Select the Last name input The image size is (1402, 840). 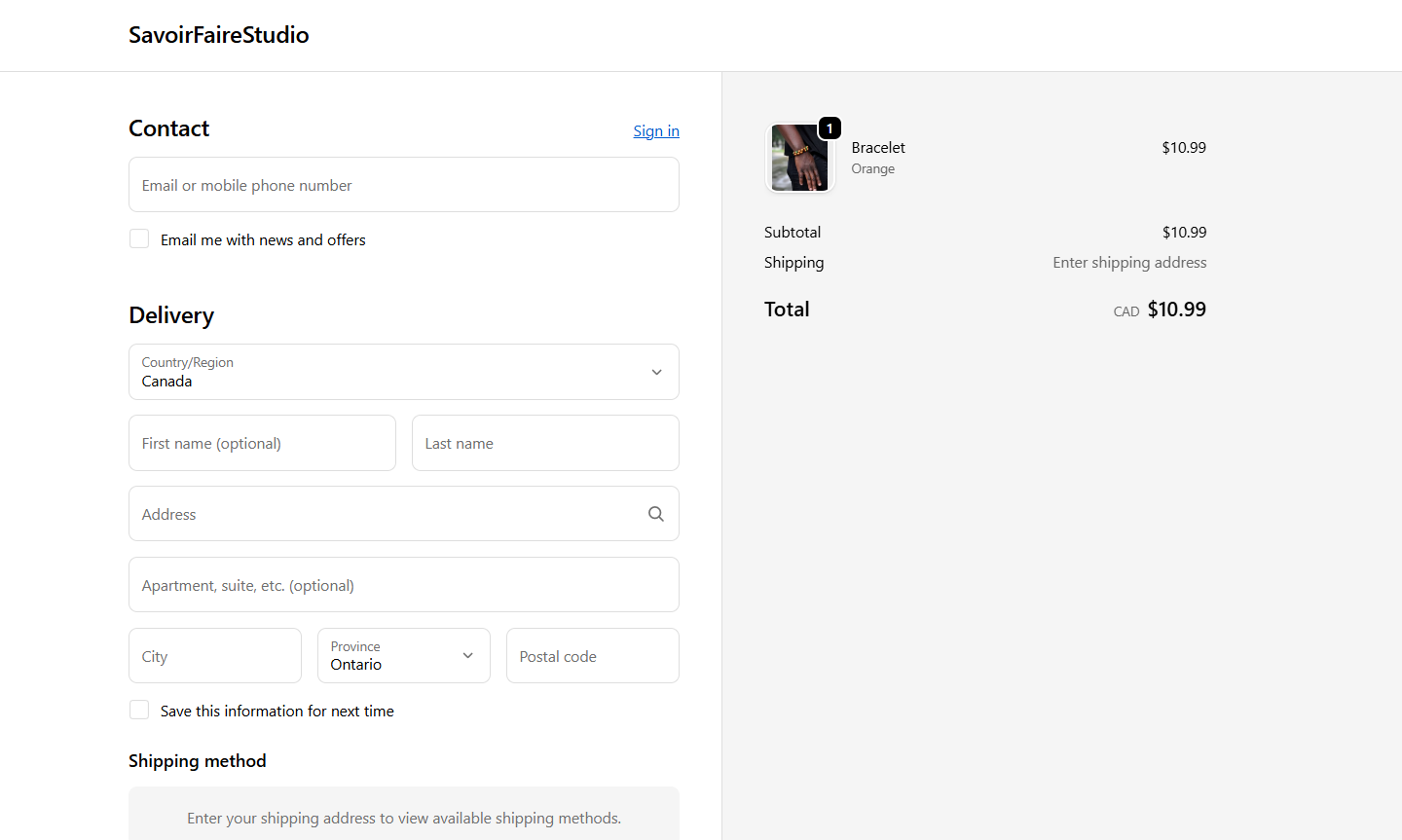[x=545, y=443]
